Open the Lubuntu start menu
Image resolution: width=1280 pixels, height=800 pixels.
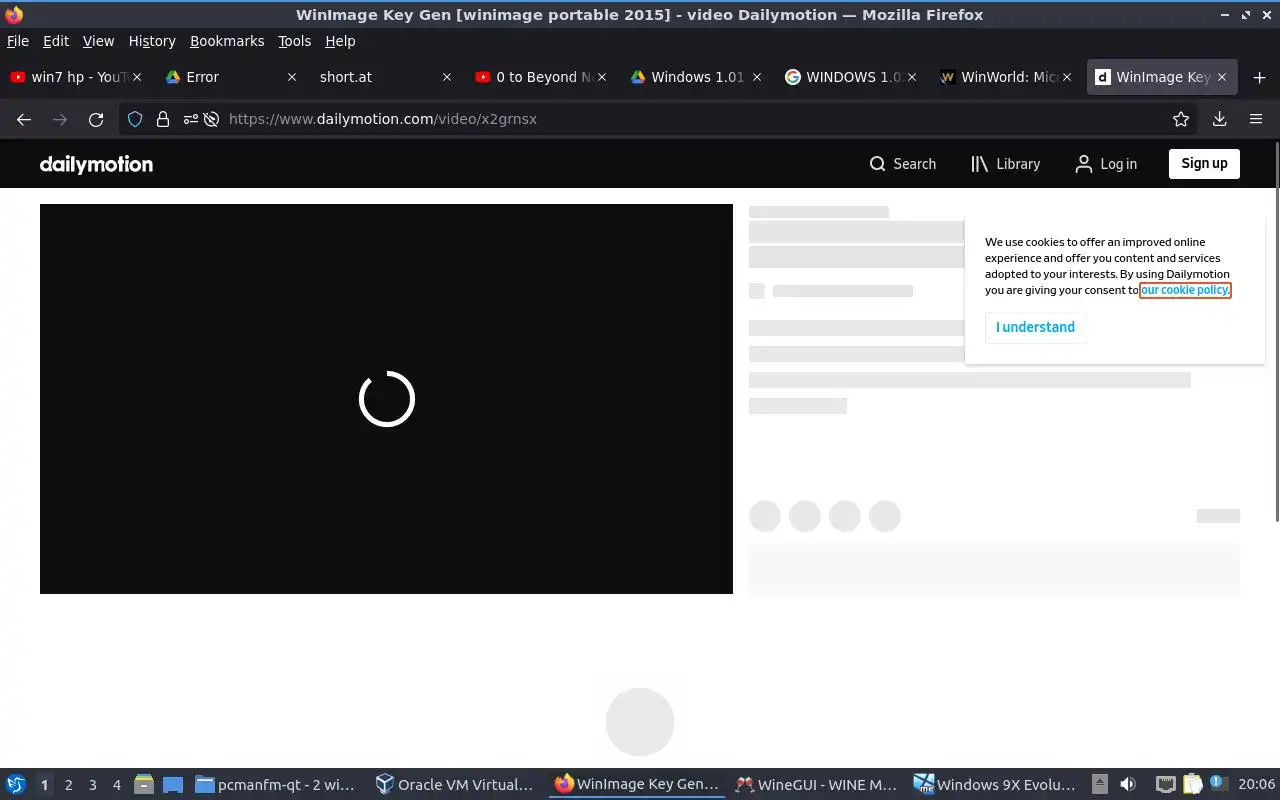16,785
